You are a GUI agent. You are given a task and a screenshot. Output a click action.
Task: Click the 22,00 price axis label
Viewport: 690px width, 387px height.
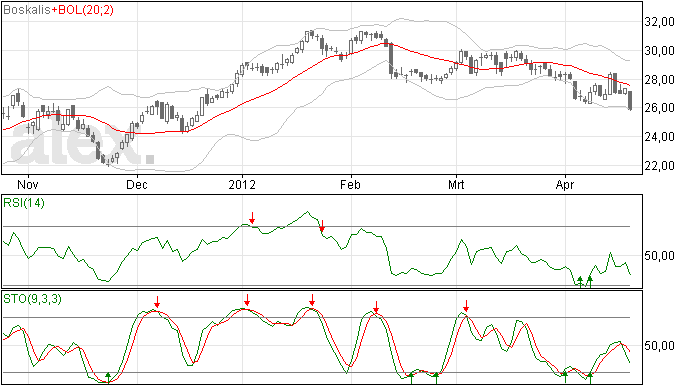660,166
